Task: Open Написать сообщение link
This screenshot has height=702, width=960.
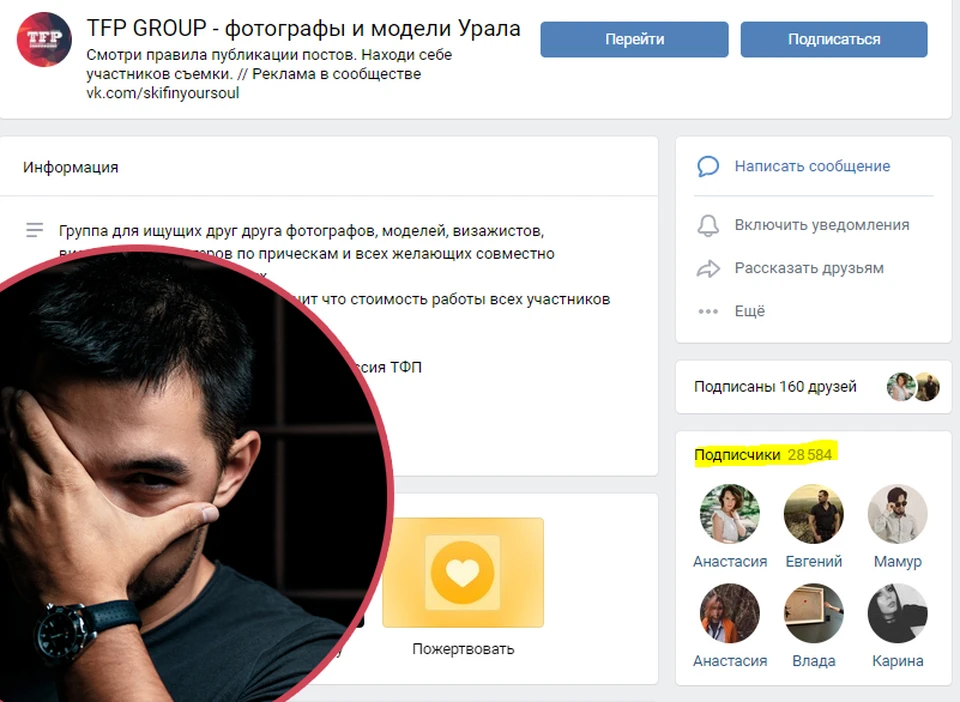Action: (x=812, y=166)
